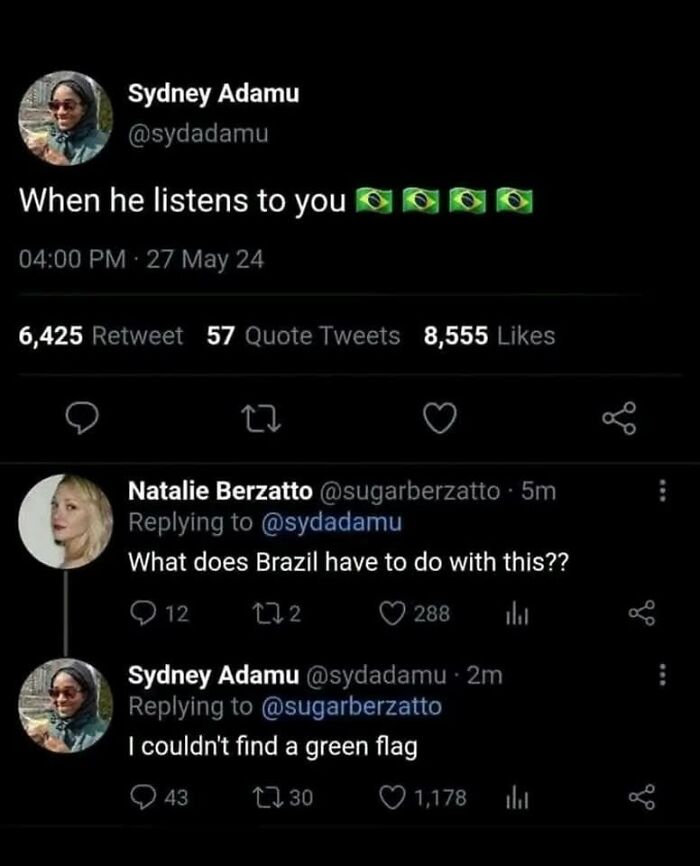View analytics on Sydney's green flag reply
The image size is (700, 866).
pos(517,799)
